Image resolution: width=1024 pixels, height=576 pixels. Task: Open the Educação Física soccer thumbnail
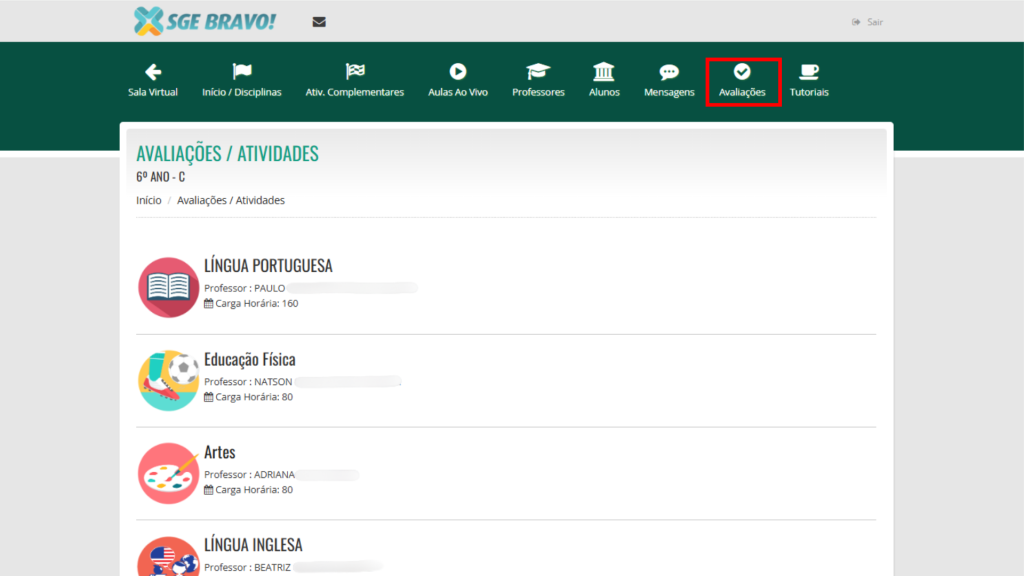click(168, 380)
